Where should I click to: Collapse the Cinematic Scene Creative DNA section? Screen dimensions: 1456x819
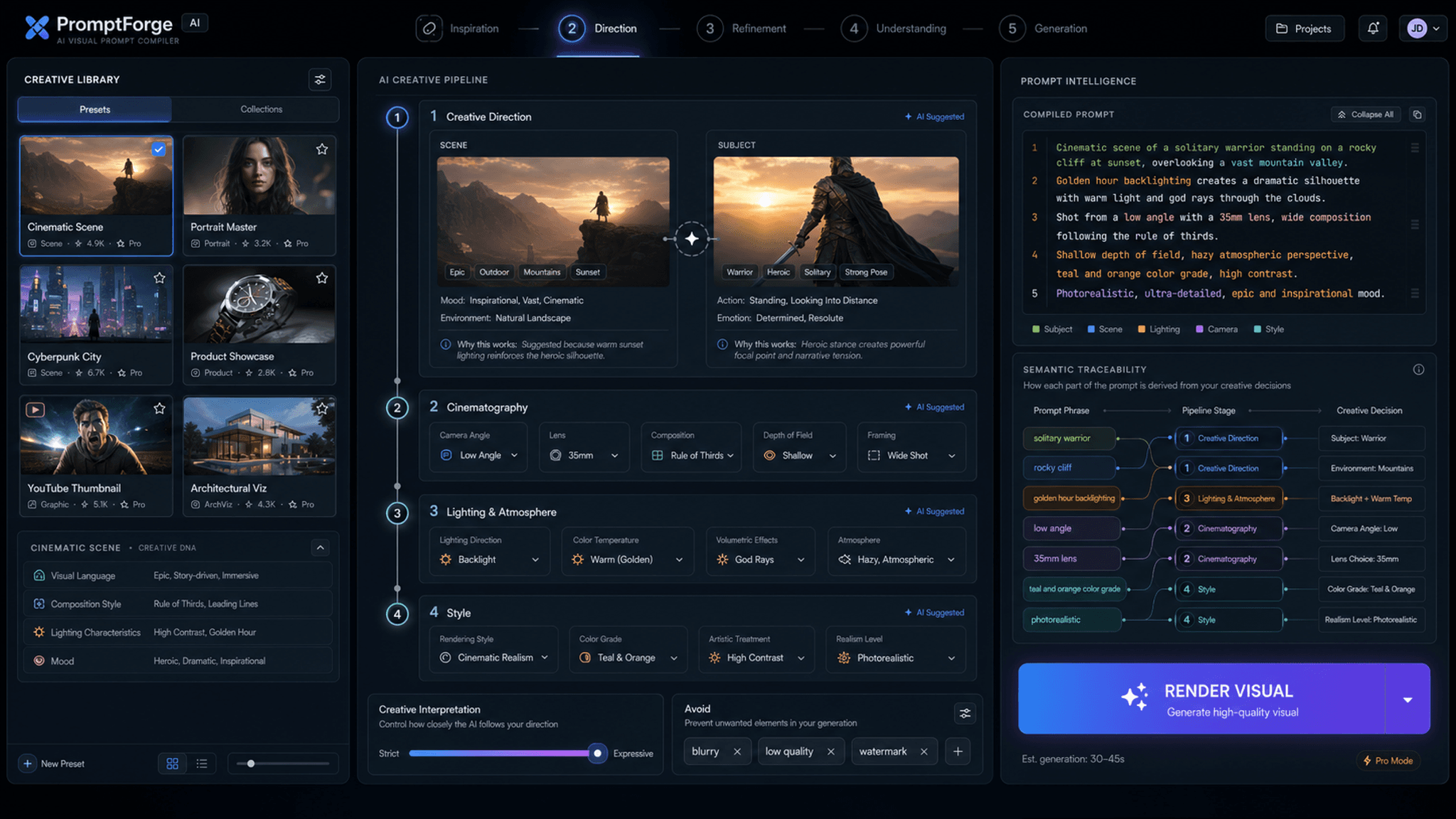[320, 547]
